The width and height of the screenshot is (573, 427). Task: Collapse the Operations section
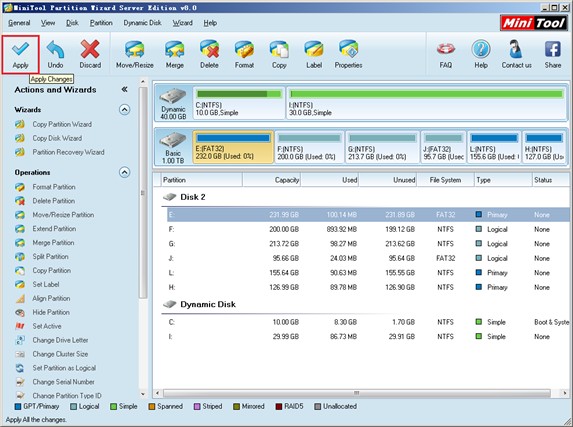click(x=125, y=172)
